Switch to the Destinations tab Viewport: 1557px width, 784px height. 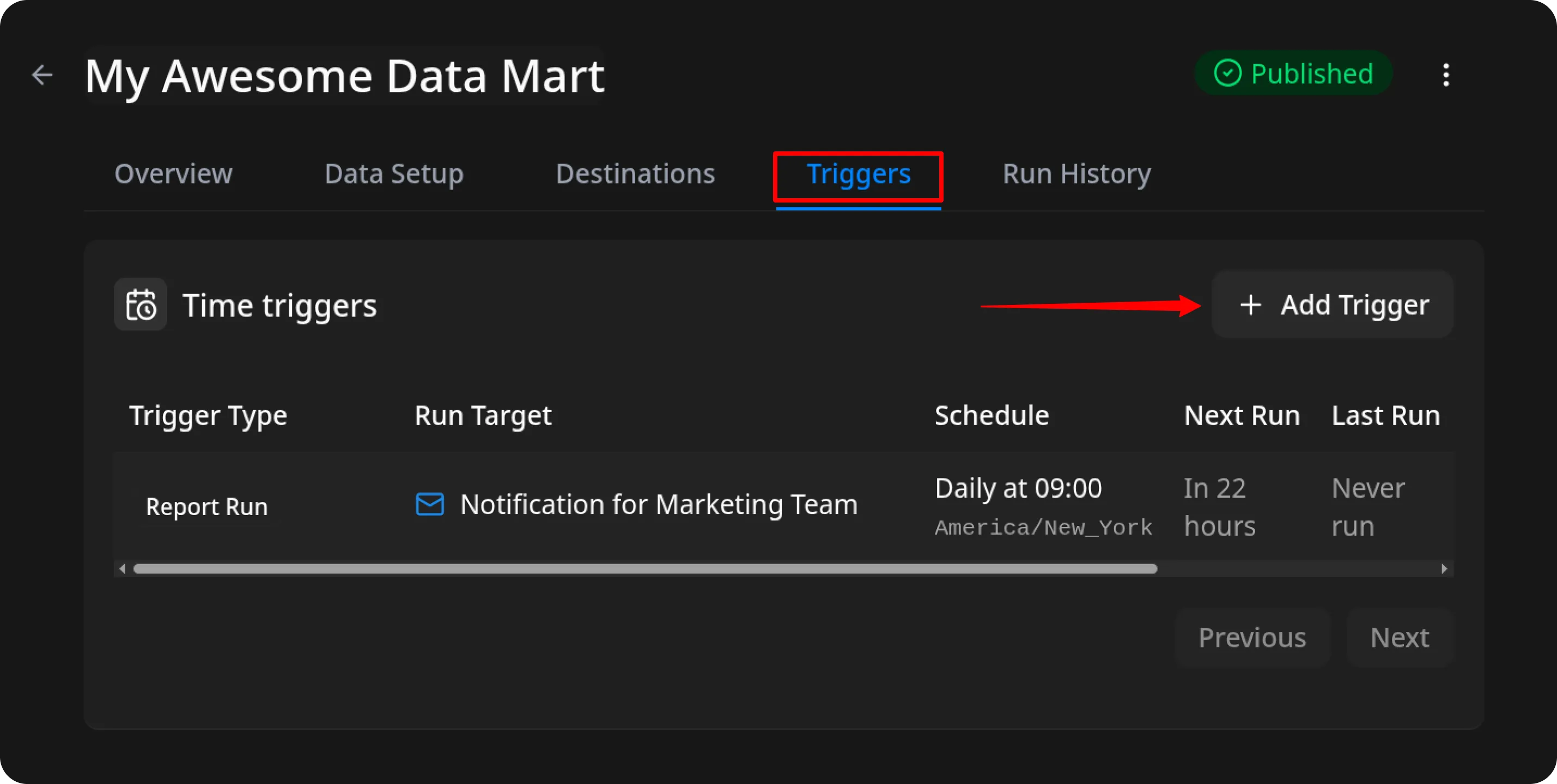click(x=635, y=174)
